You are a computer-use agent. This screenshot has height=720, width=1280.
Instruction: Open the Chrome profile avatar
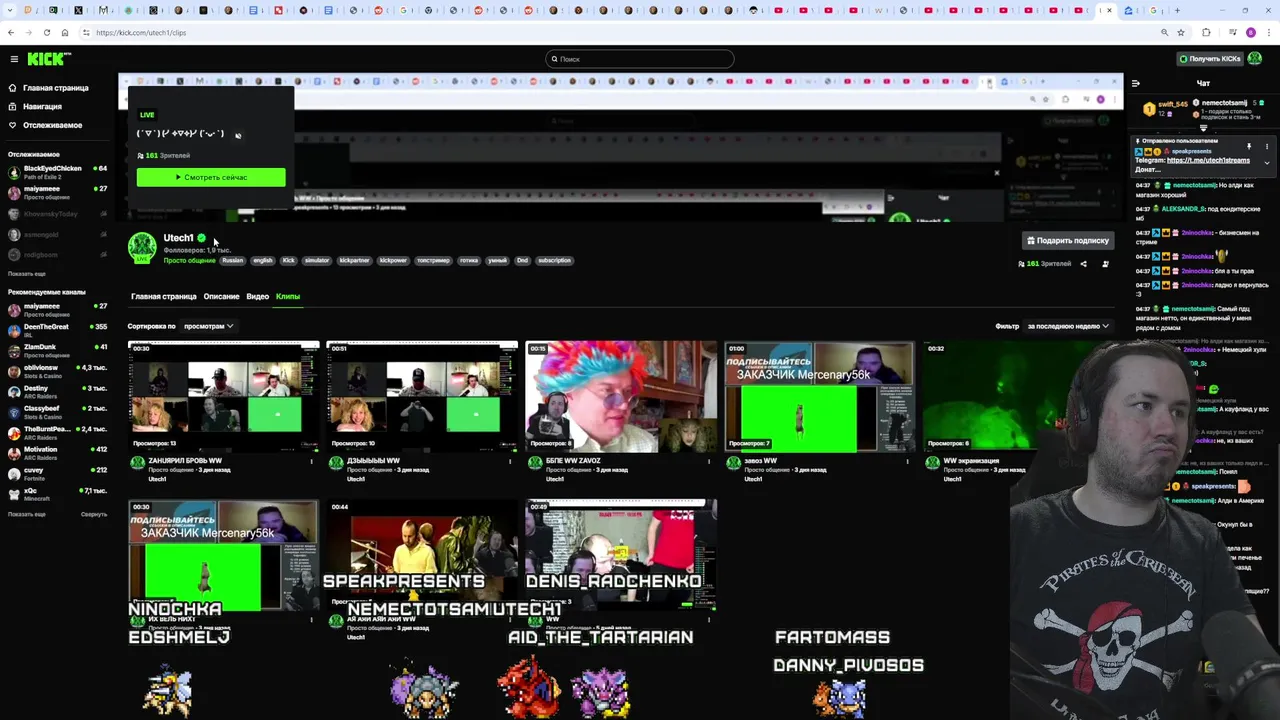pos(1250,33)
